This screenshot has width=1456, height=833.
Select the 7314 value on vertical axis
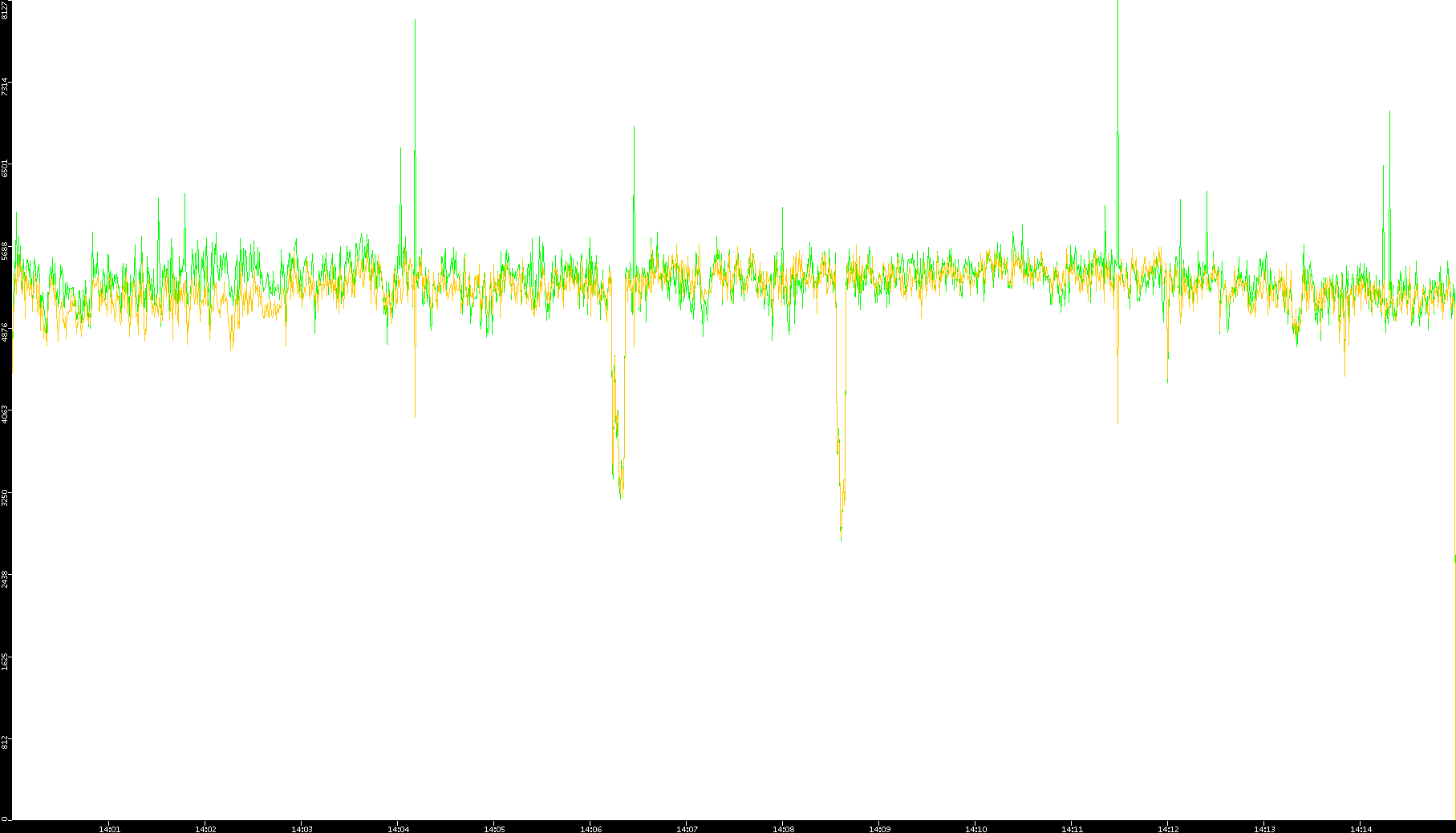click(x=5, y=87)
